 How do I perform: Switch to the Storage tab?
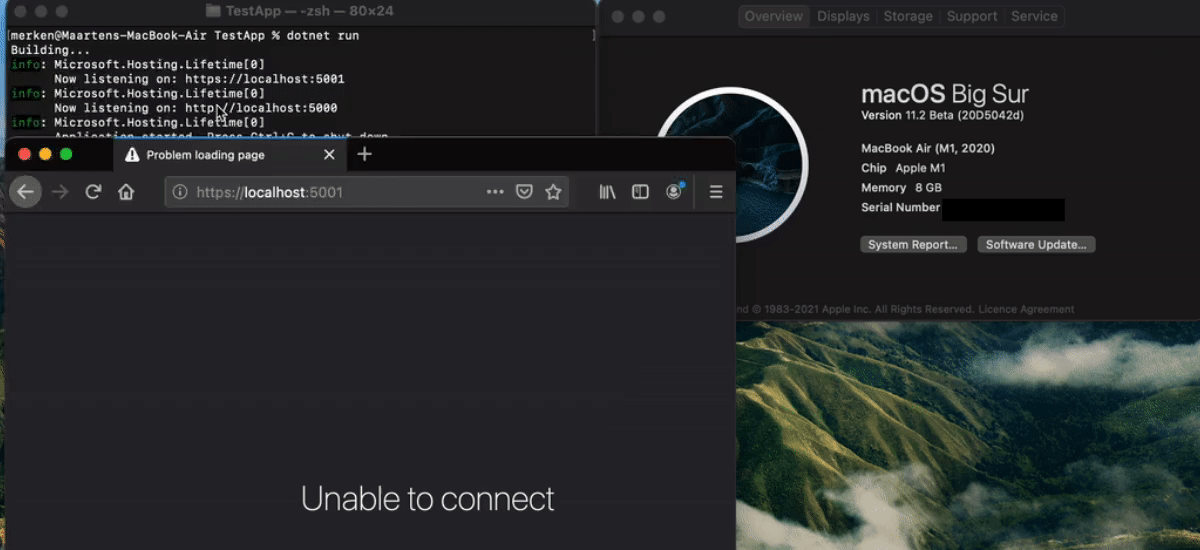908,16
